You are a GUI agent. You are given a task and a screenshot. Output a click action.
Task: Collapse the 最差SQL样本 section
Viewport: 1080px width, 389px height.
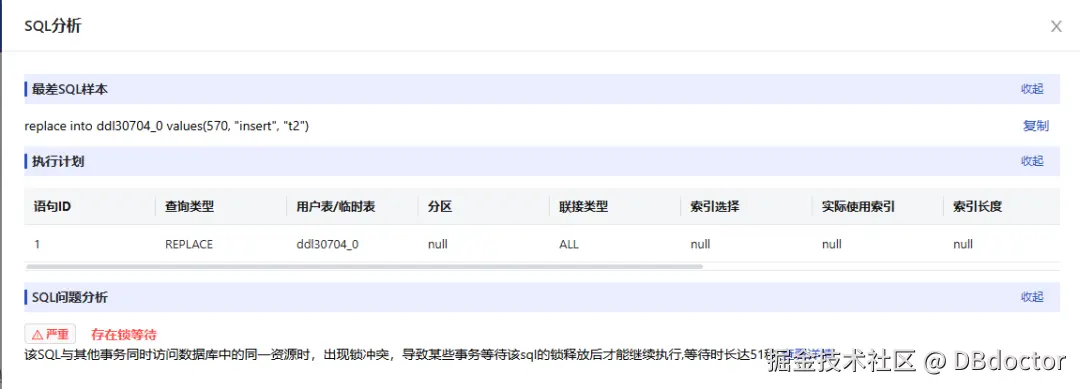pos(1032,89)
